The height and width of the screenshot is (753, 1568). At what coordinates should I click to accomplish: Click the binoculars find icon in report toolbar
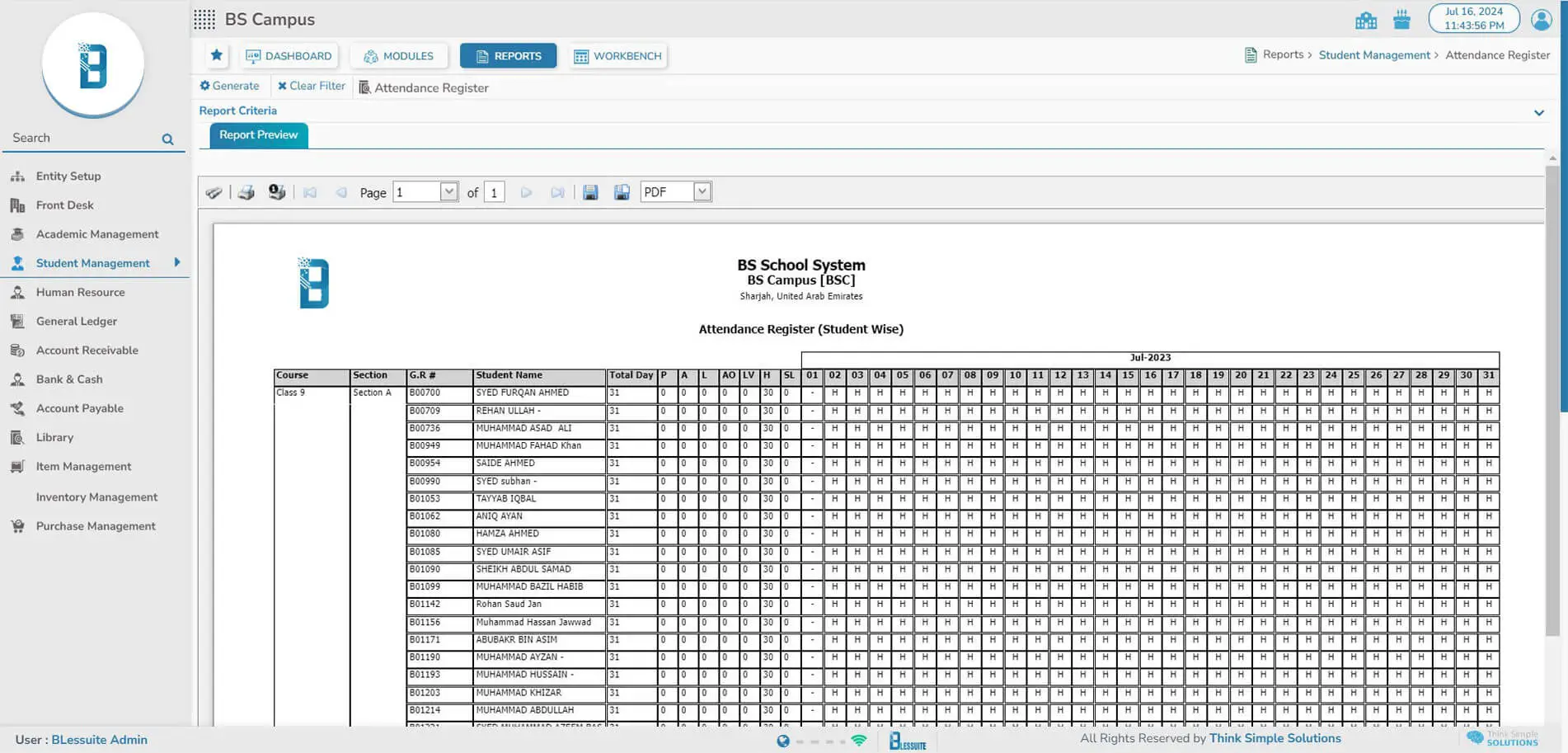pos(214,192)
